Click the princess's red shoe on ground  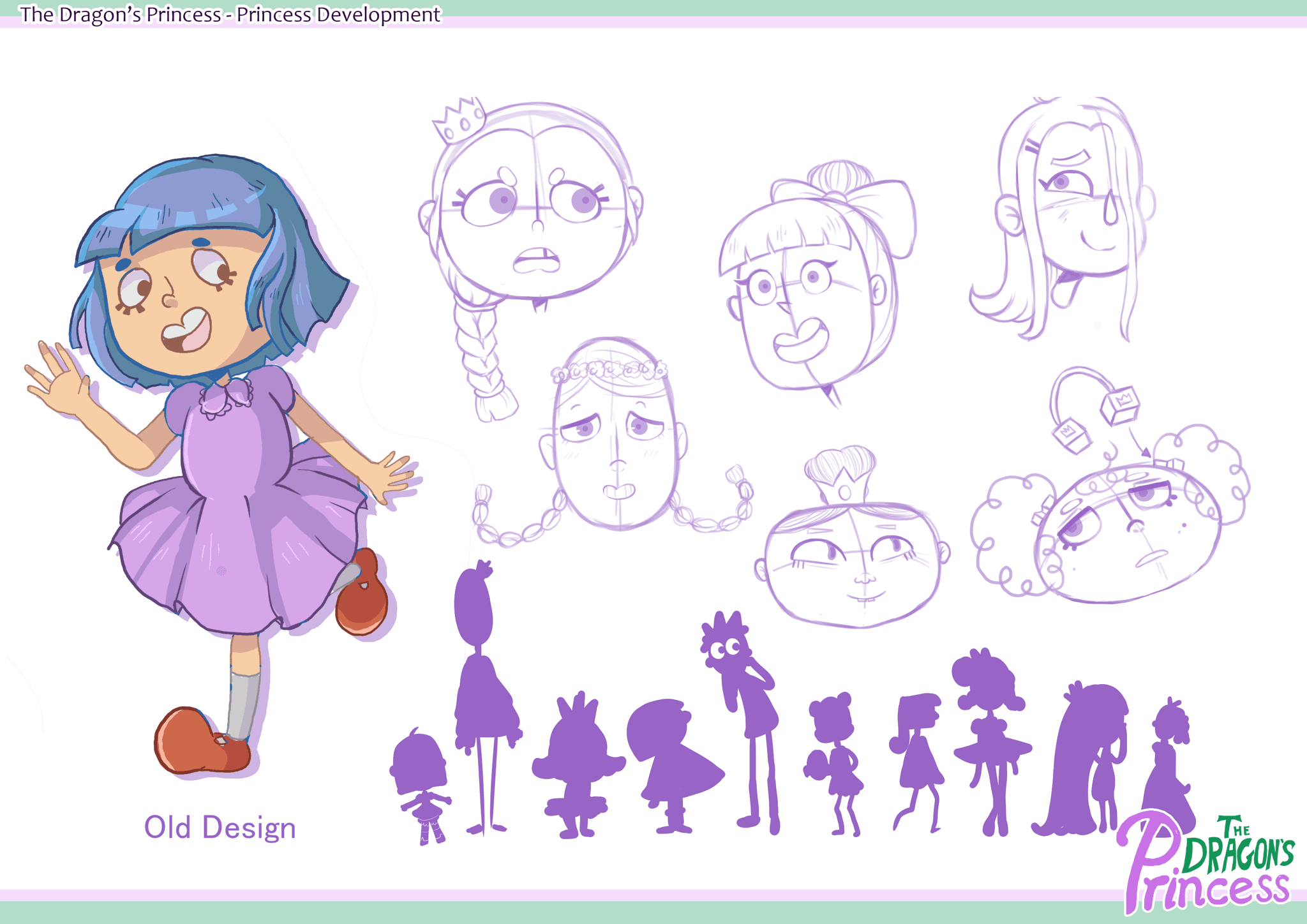tap(200, 740)
